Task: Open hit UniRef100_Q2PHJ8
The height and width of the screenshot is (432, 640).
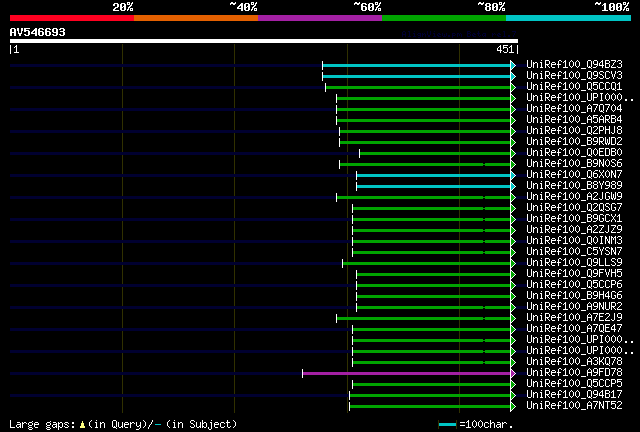Action: 574,131
